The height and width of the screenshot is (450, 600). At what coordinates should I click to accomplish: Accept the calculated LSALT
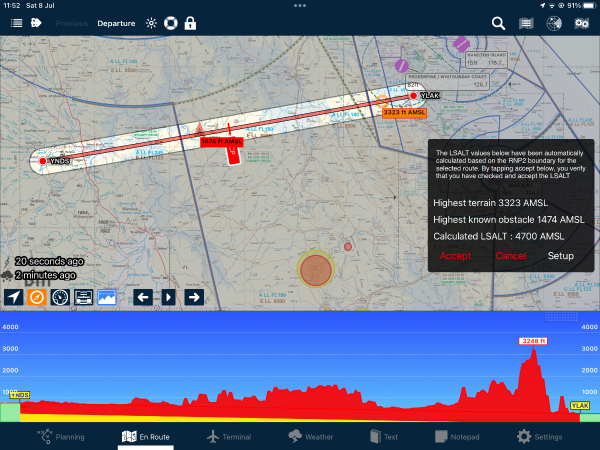[455, 256]
